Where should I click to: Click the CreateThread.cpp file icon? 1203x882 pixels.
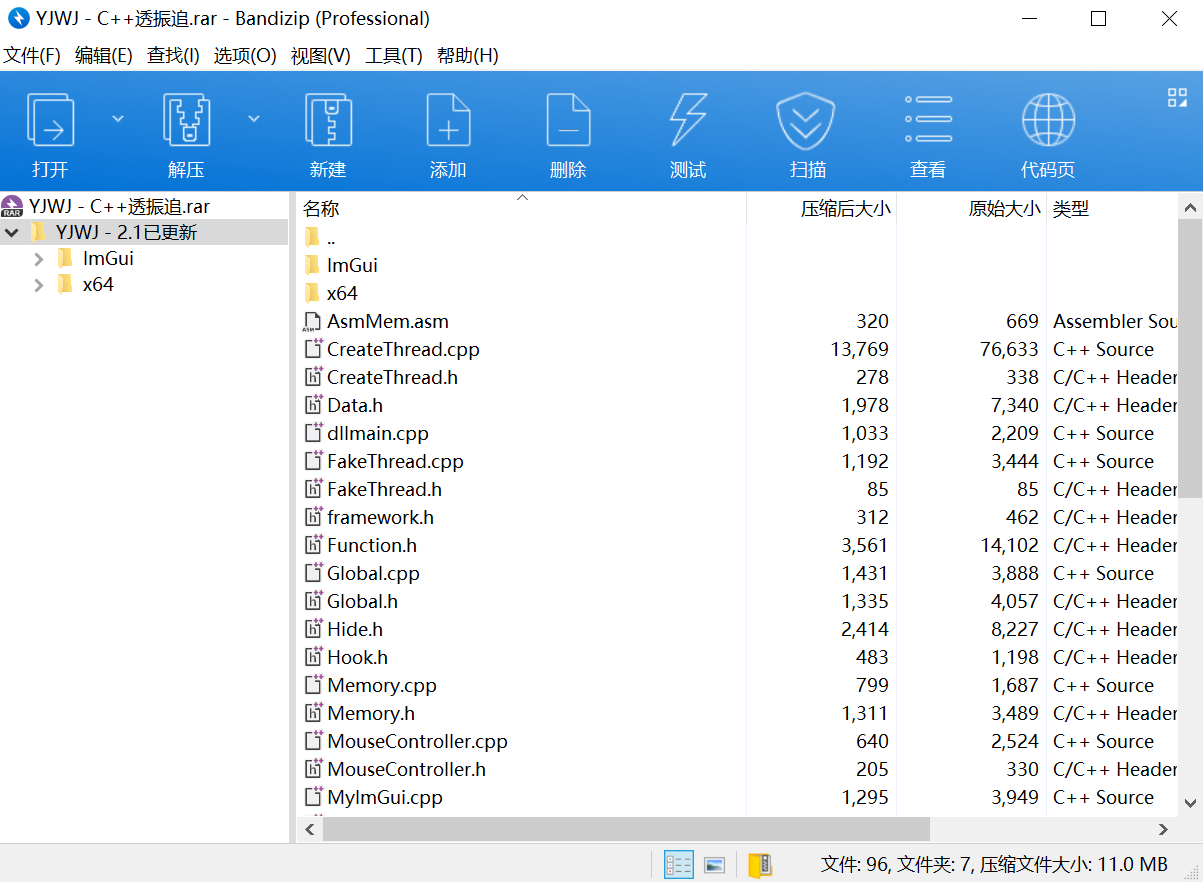point(312,349)
